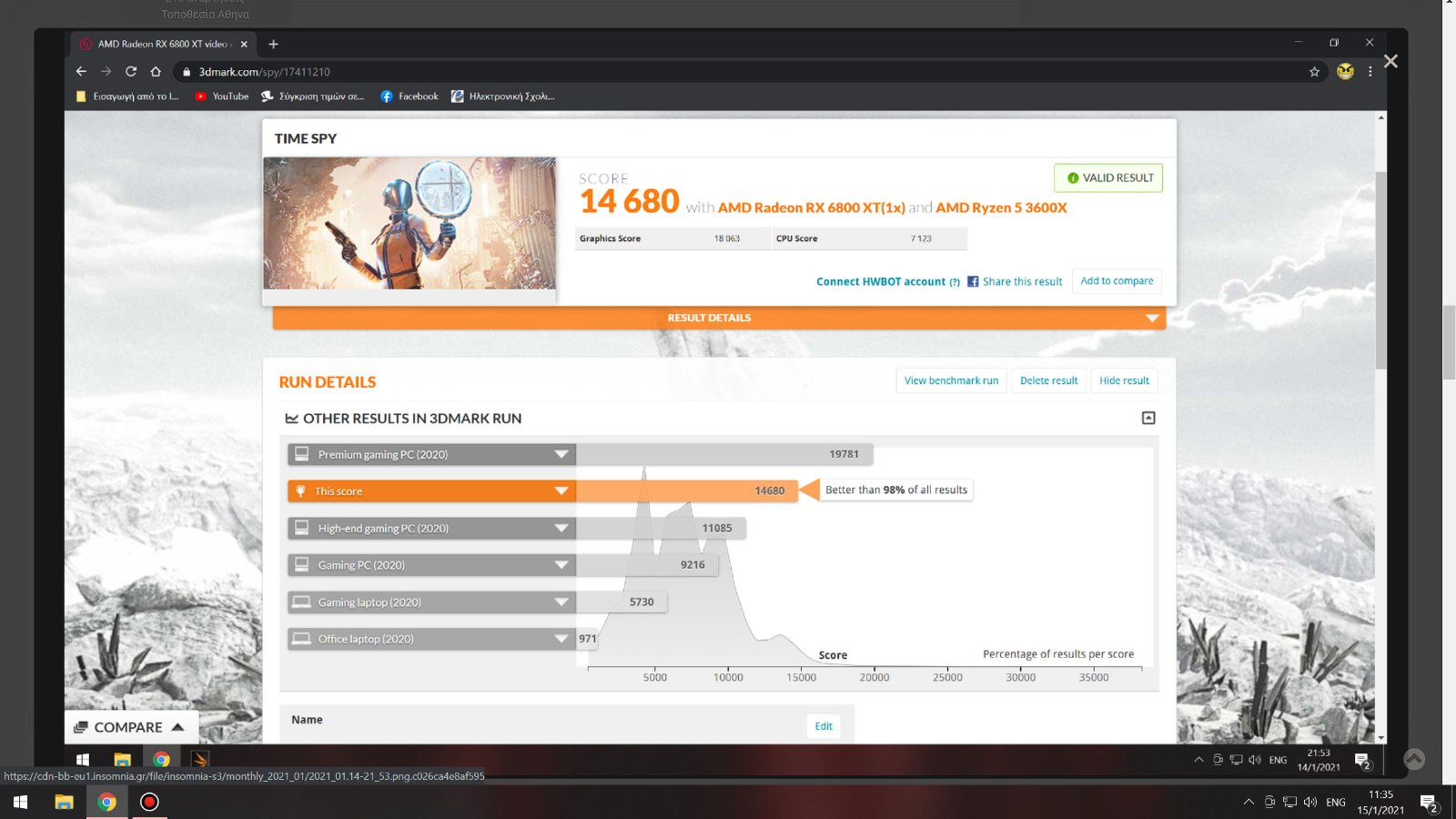
Task: Open the clock showing 11:35
Action: pos(1380,802)
